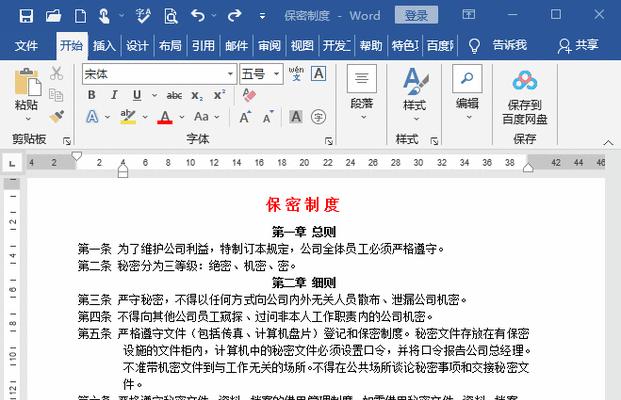621x400 pixels.
Task: Open the 段落 paragraph group
Action: click(362, 92)
